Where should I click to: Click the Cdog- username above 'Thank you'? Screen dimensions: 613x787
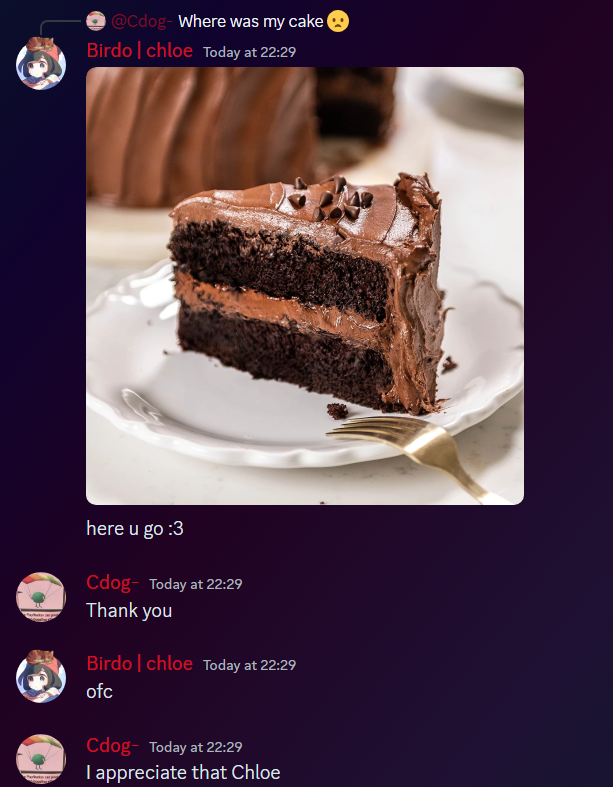[112, 583]
